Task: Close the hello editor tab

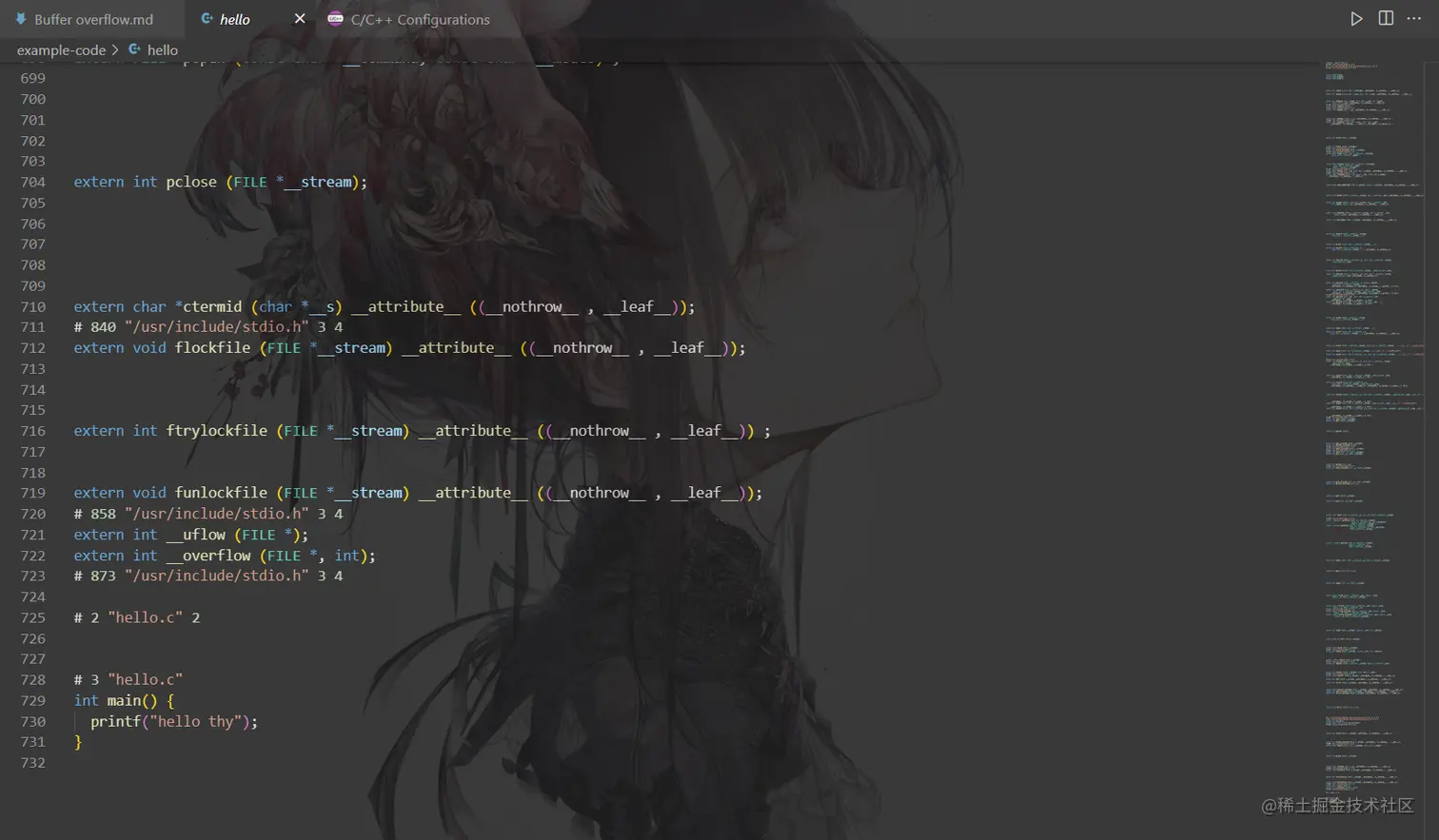Action: (299, 18)
